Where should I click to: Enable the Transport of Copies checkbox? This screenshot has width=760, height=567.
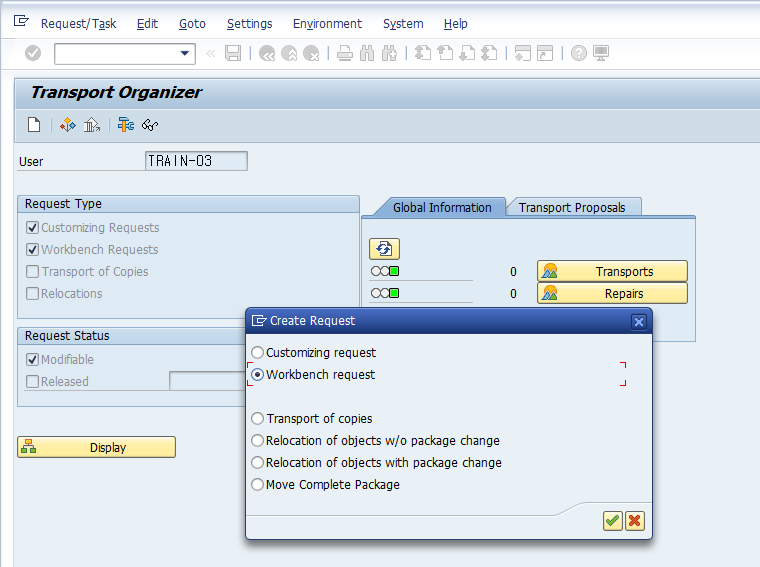(32, 272)
